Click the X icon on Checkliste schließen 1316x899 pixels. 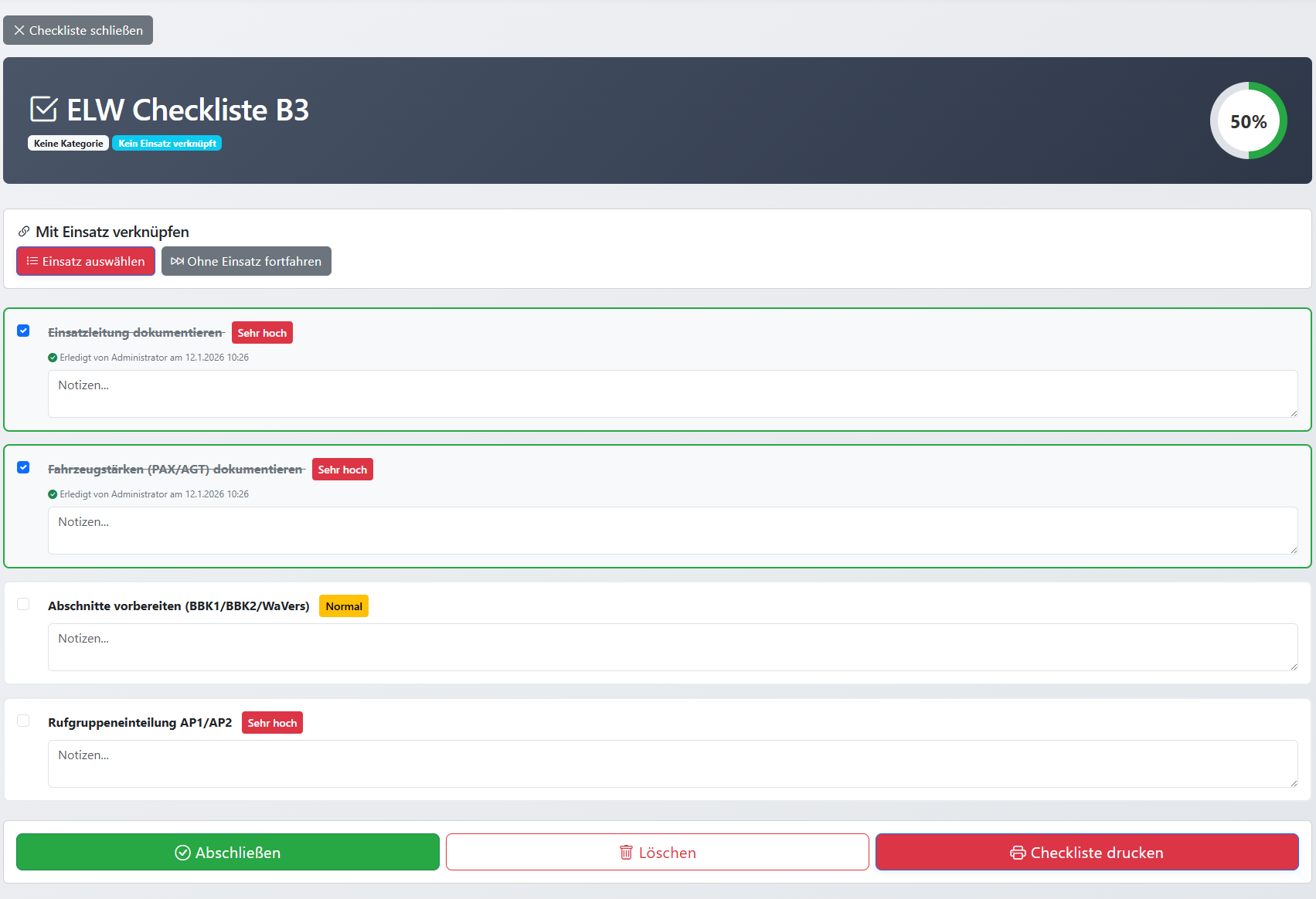click(x=19, y=29)
